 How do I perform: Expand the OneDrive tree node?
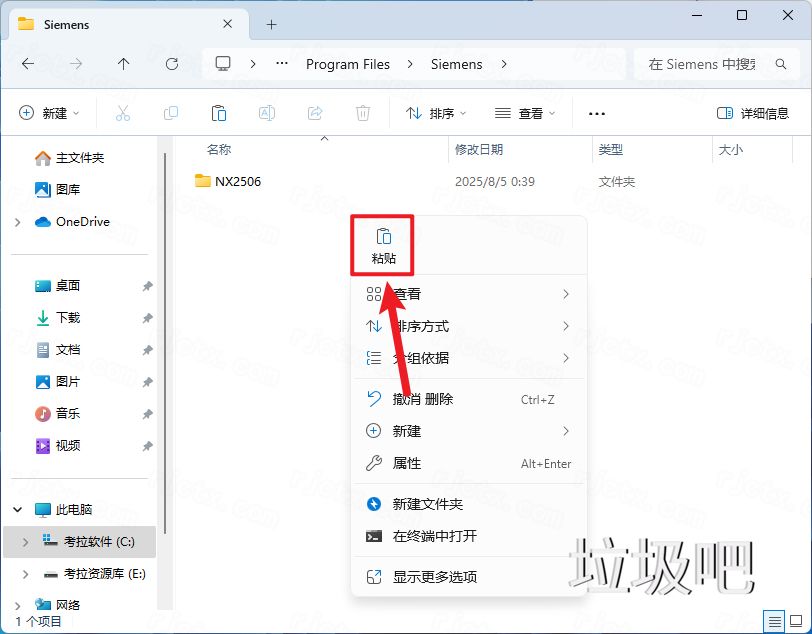click(x=18, y=222)
